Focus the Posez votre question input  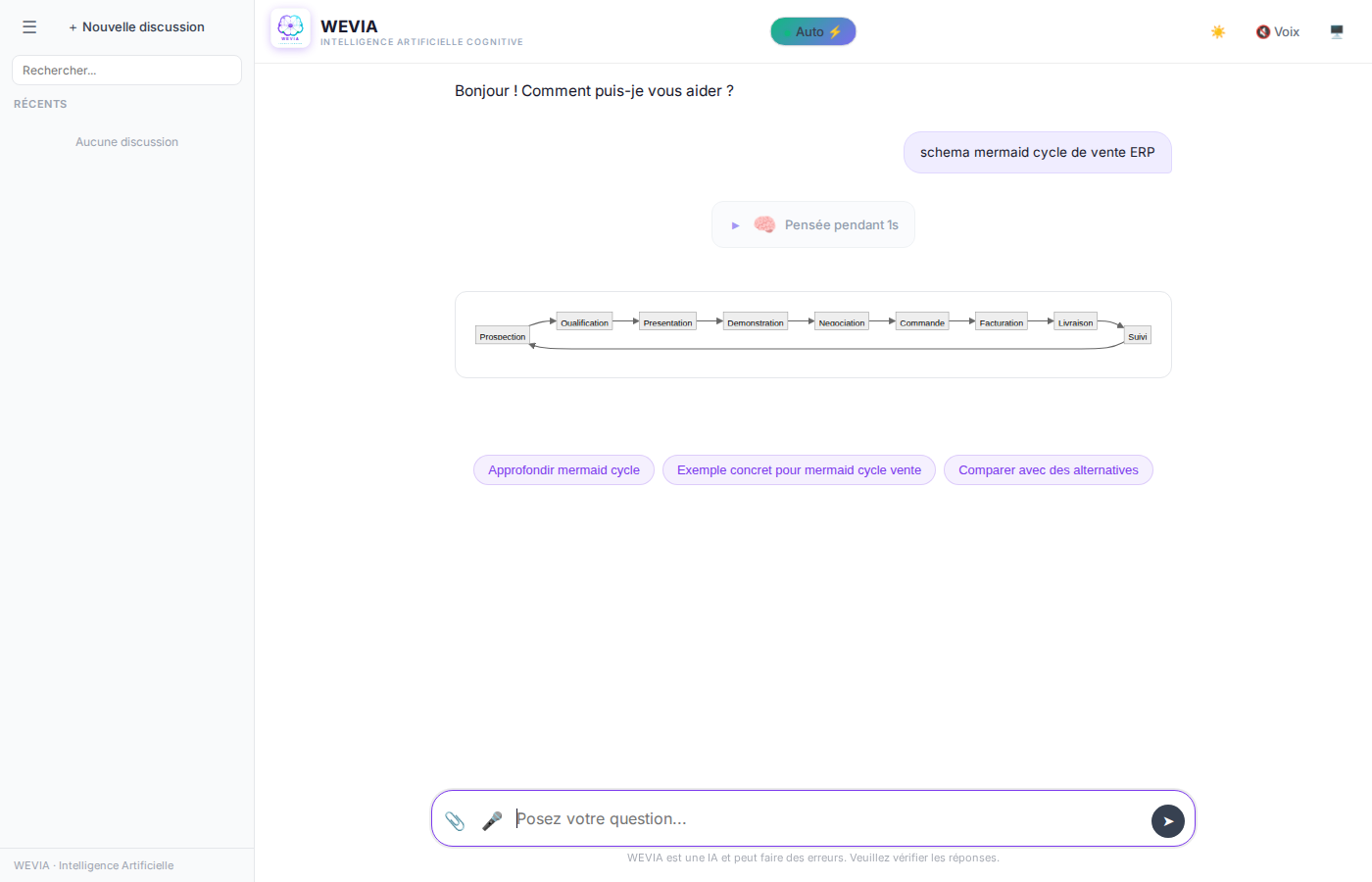pos(823,819)
